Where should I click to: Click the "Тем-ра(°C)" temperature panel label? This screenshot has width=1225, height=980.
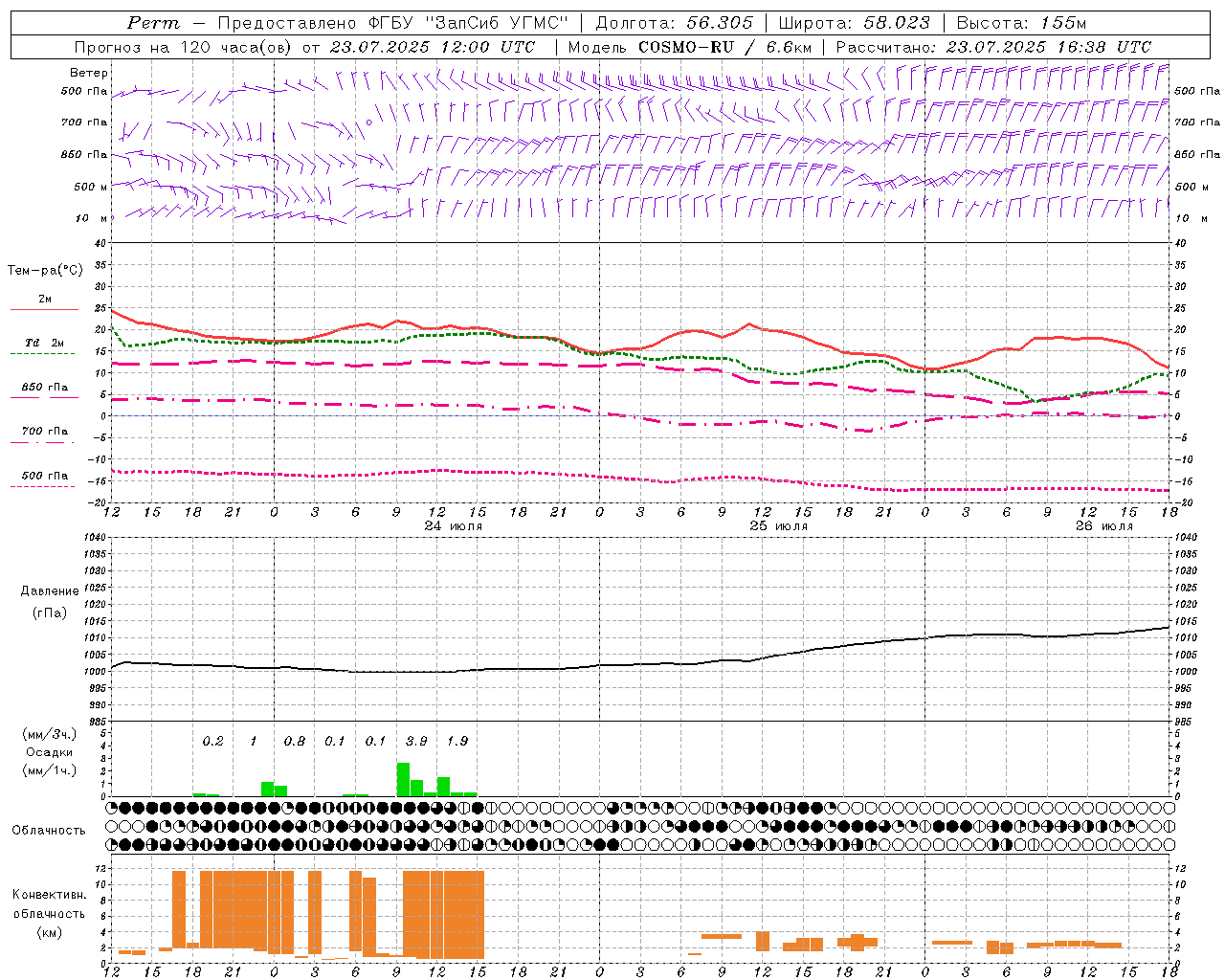[45, 271]
